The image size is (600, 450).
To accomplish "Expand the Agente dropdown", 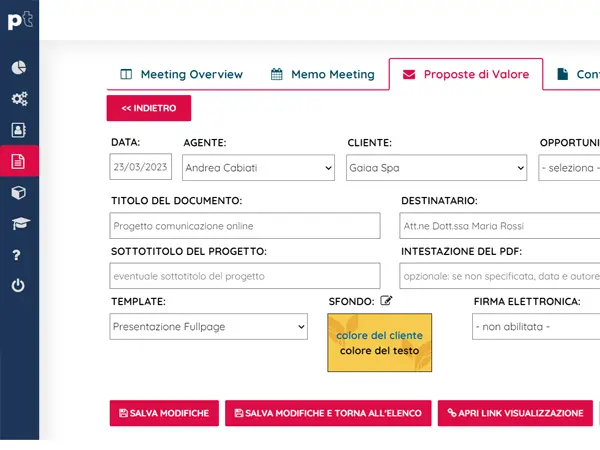I will (x=259, y=169).
